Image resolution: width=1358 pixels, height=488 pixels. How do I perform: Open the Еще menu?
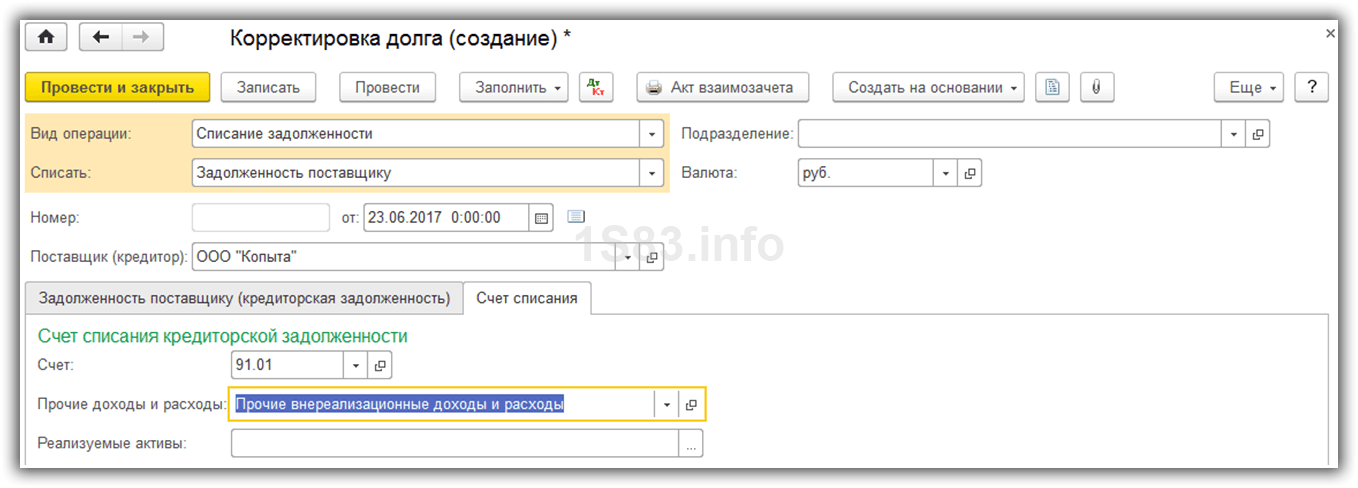coord(1249,87)
